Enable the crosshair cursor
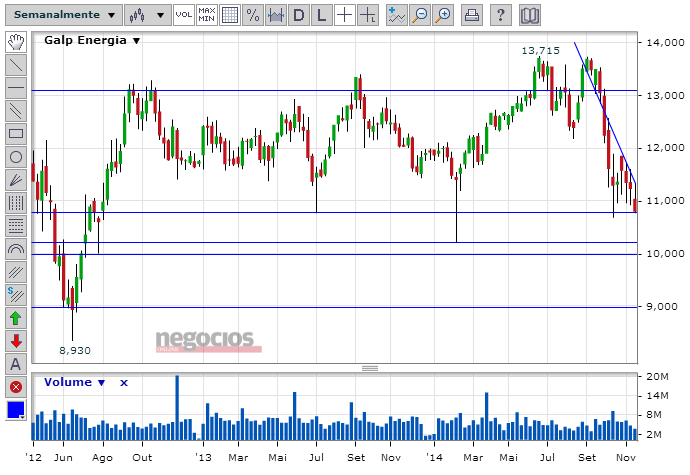Image resolution: width=690 pixels, height=475 pixels. click(x=345, y=15)
